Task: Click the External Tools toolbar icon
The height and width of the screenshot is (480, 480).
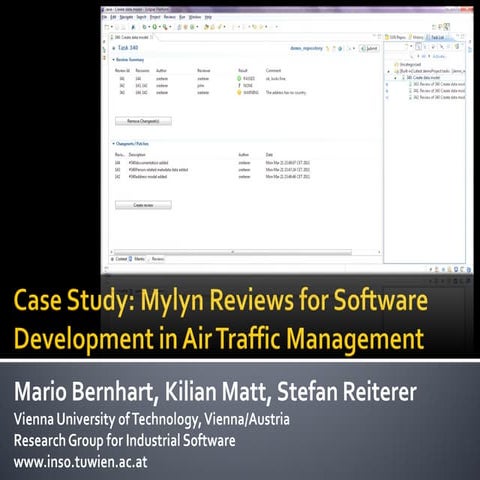Action: click(165, 27)
